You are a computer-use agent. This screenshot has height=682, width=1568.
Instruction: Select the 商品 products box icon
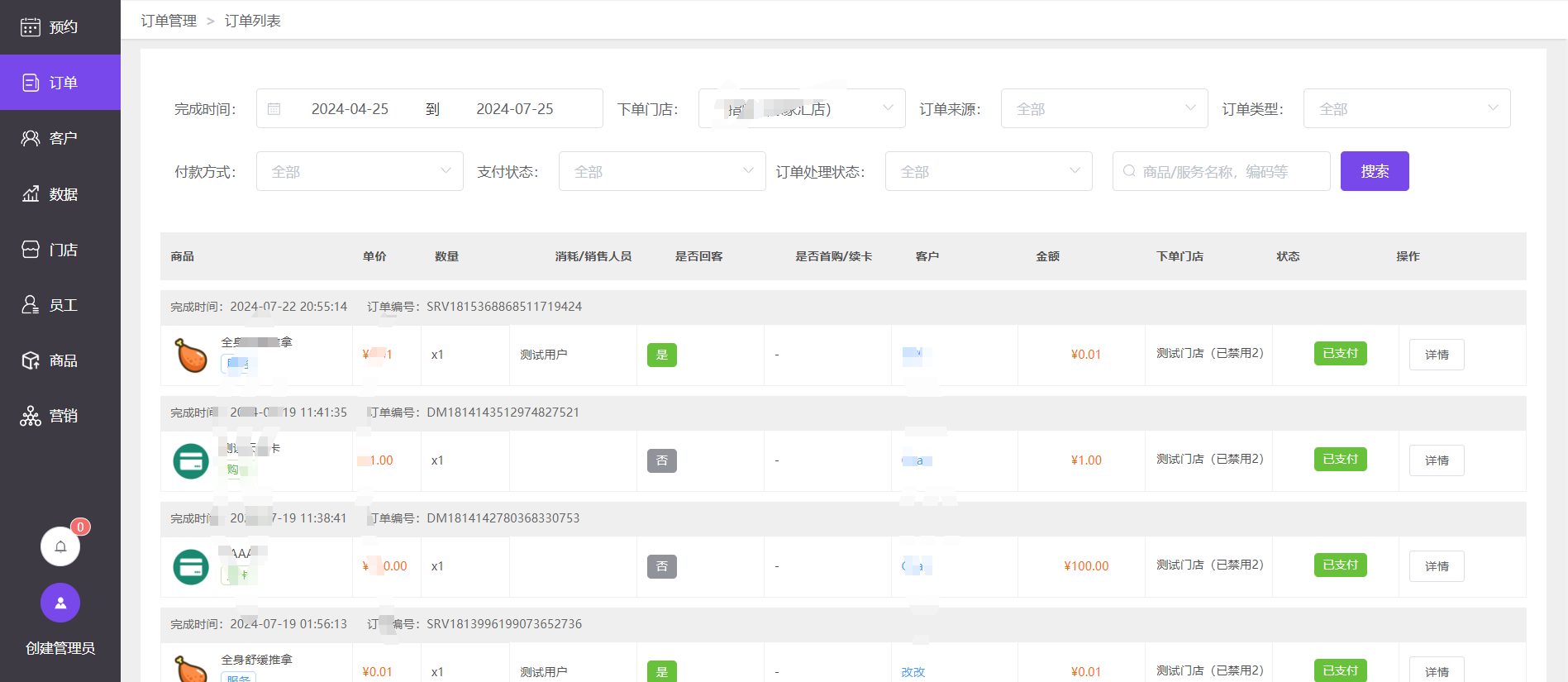tap(31, 360)
